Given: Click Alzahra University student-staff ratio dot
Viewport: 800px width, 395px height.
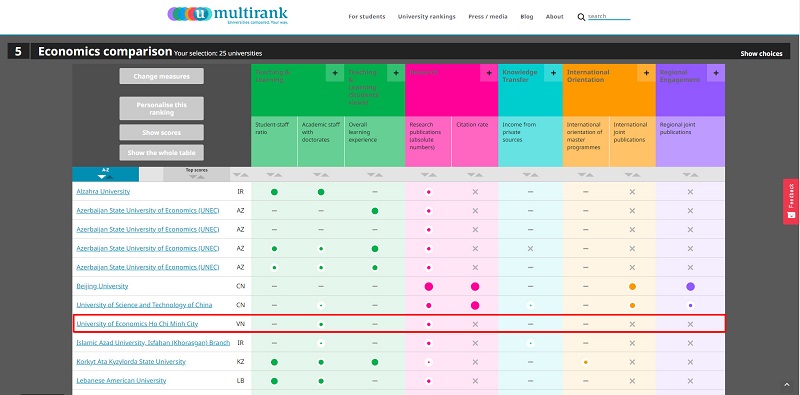Looking at the screenshot, I should (x=274, y=192).
